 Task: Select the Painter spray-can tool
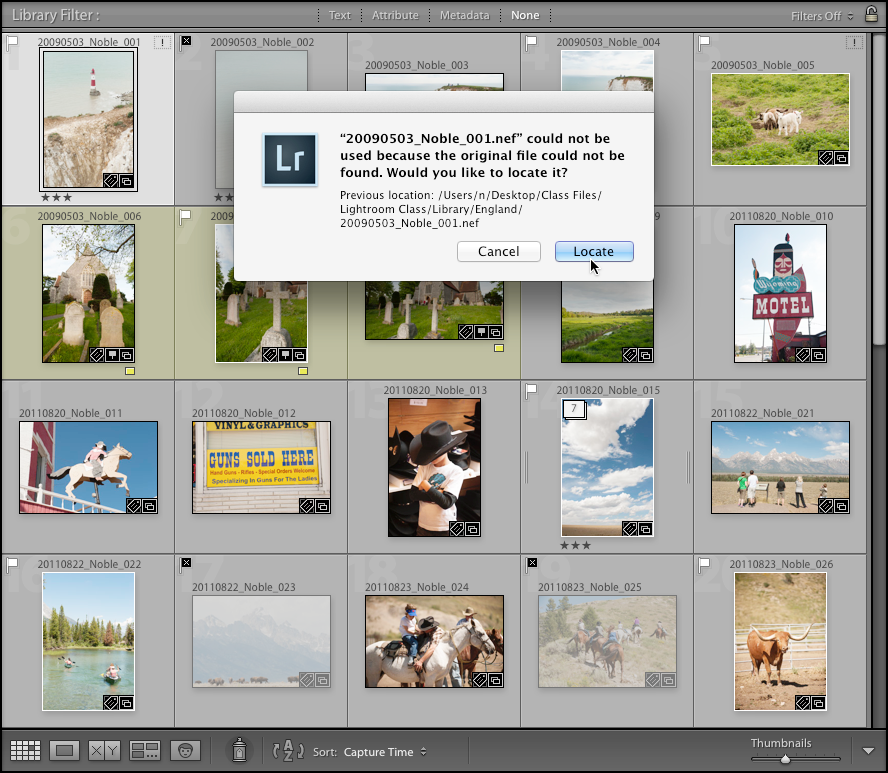pos(239,749)
